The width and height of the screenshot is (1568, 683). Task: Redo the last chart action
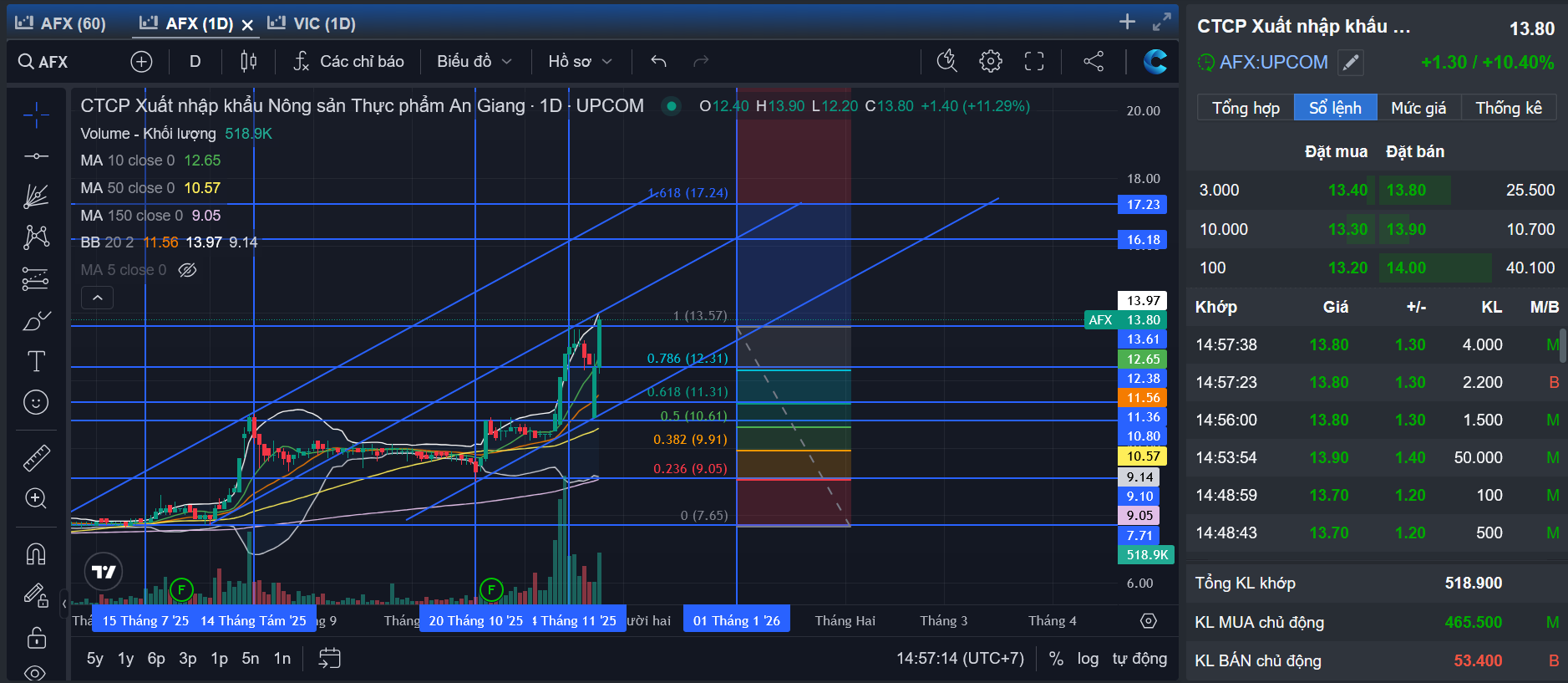(x=701, y=61)
